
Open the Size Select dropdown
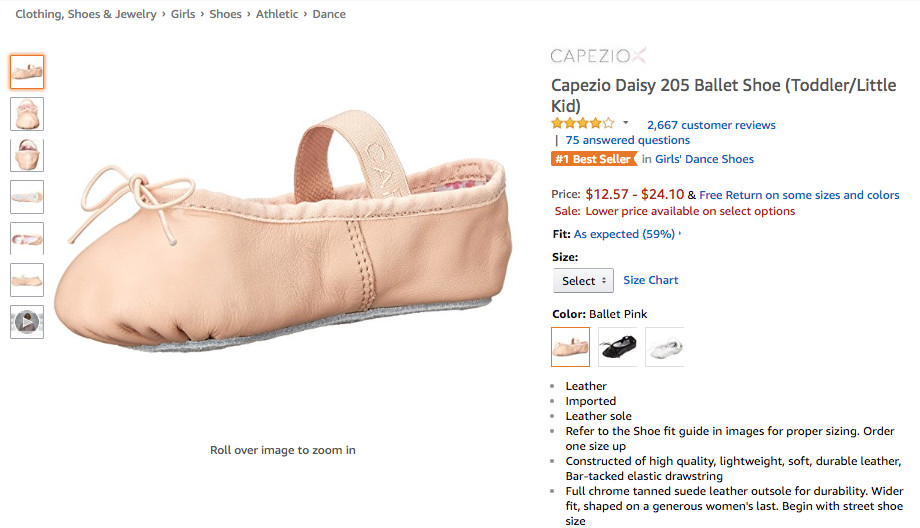582,281
